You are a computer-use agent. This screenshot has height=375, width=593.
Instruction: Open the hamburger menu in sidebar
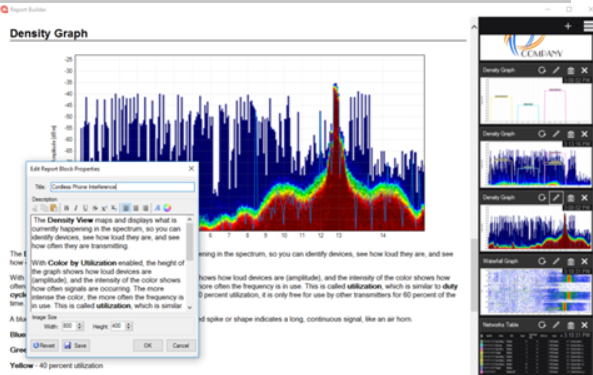click(588, 26)
